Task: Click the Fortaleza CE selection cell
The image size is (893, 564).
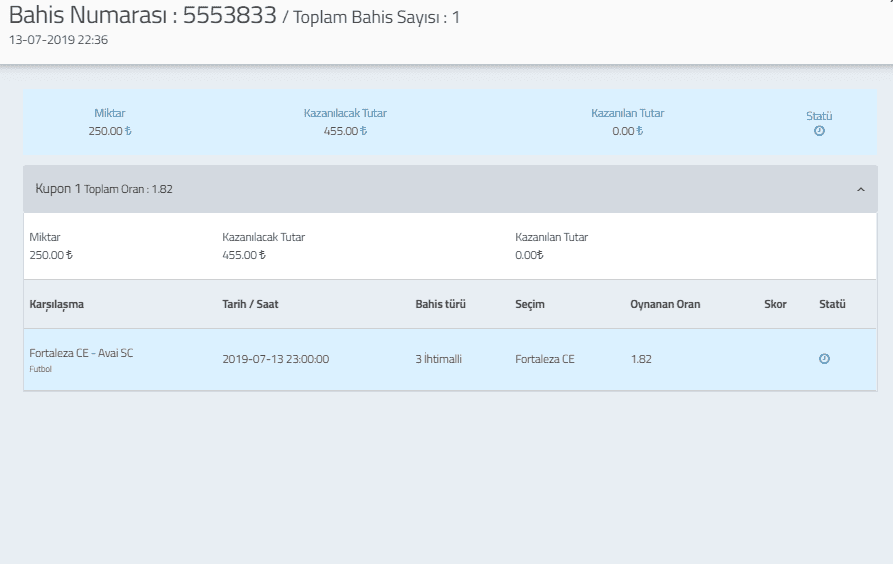Action: [545, 359]
